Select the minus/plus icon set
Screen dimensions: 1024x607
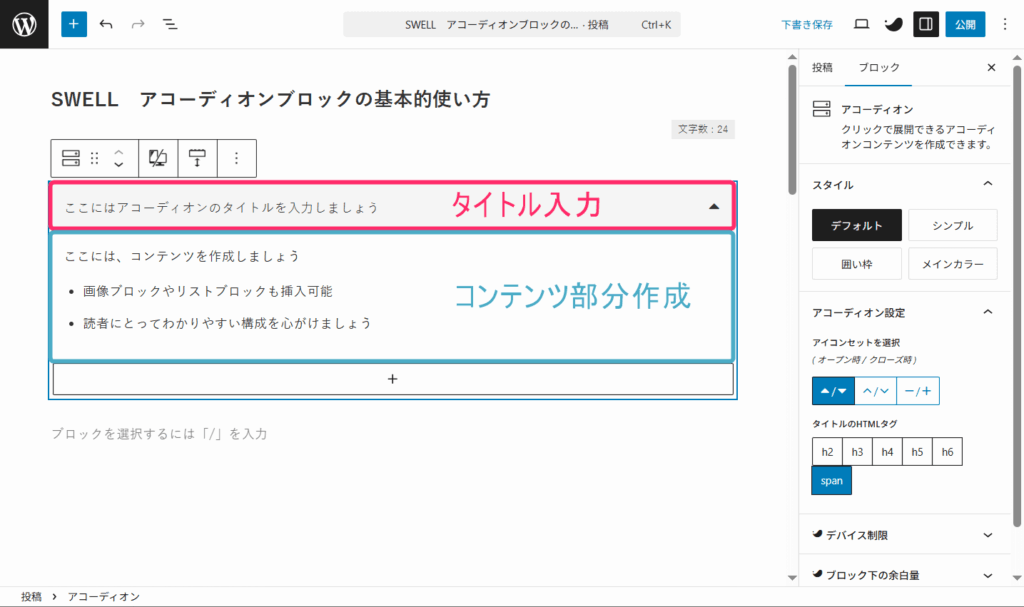click(918, 391)
